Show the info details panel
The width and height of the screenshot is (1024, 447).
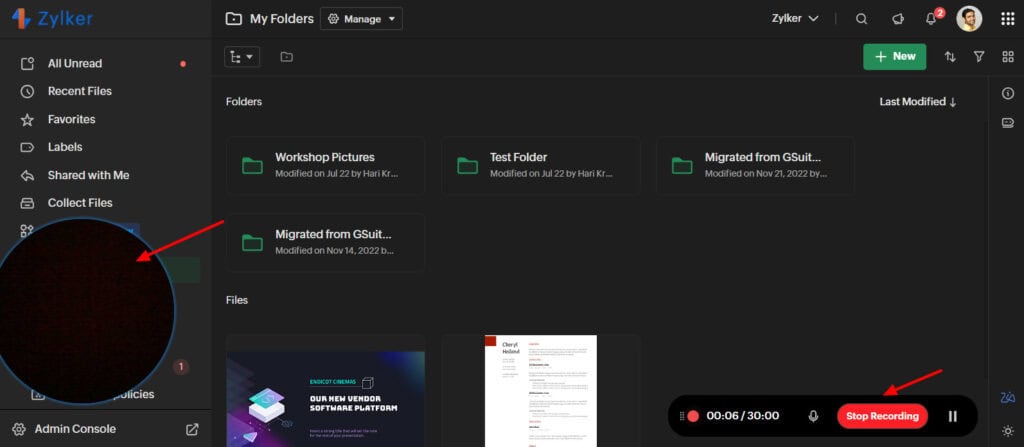click(x=1008, y=93)
